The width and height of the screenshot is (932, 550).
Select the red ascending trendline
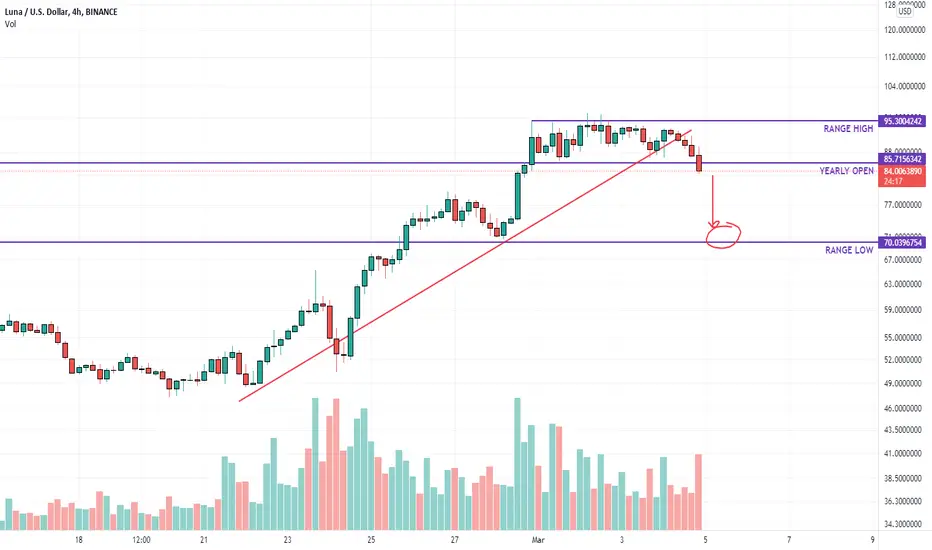pyautogui.click(x=465, y=265)
